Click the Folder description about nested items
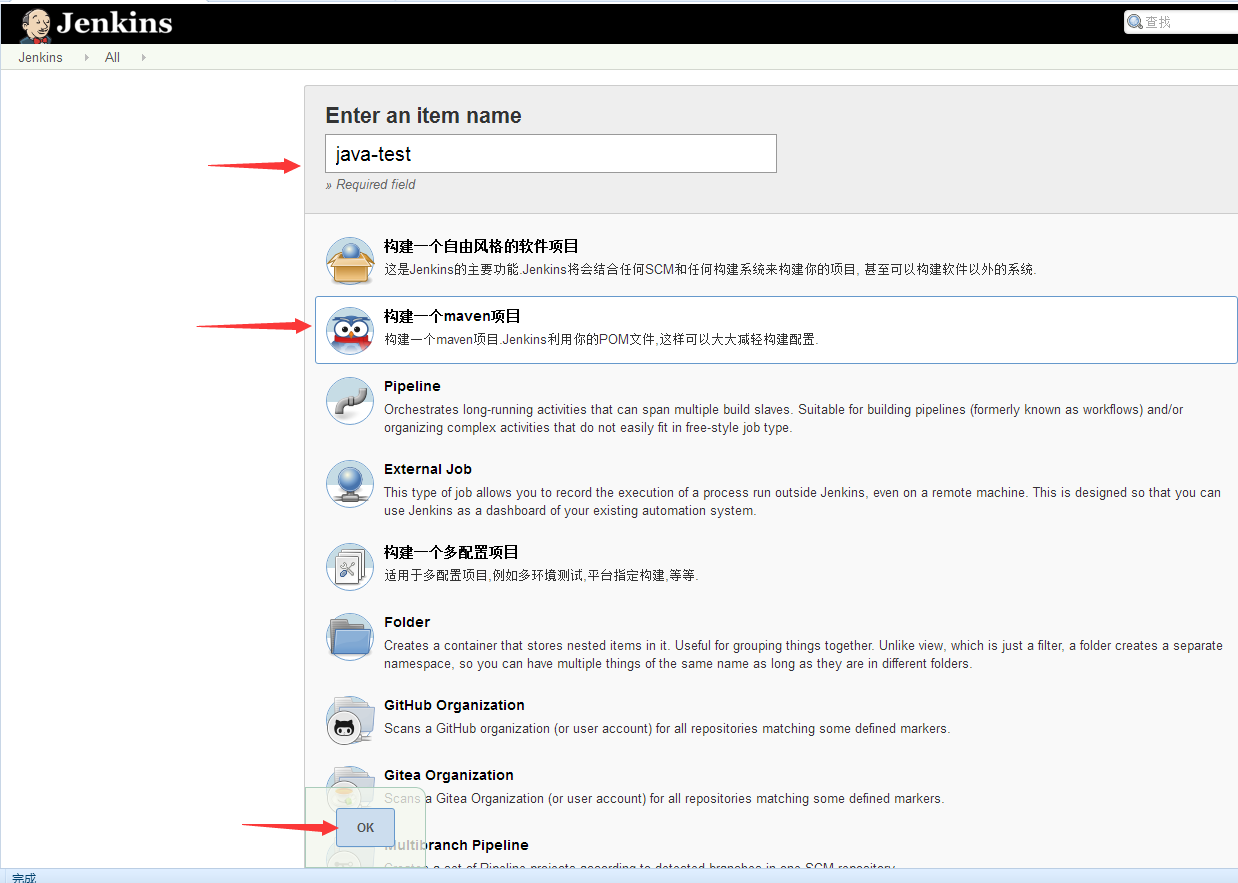 [803, 654]
